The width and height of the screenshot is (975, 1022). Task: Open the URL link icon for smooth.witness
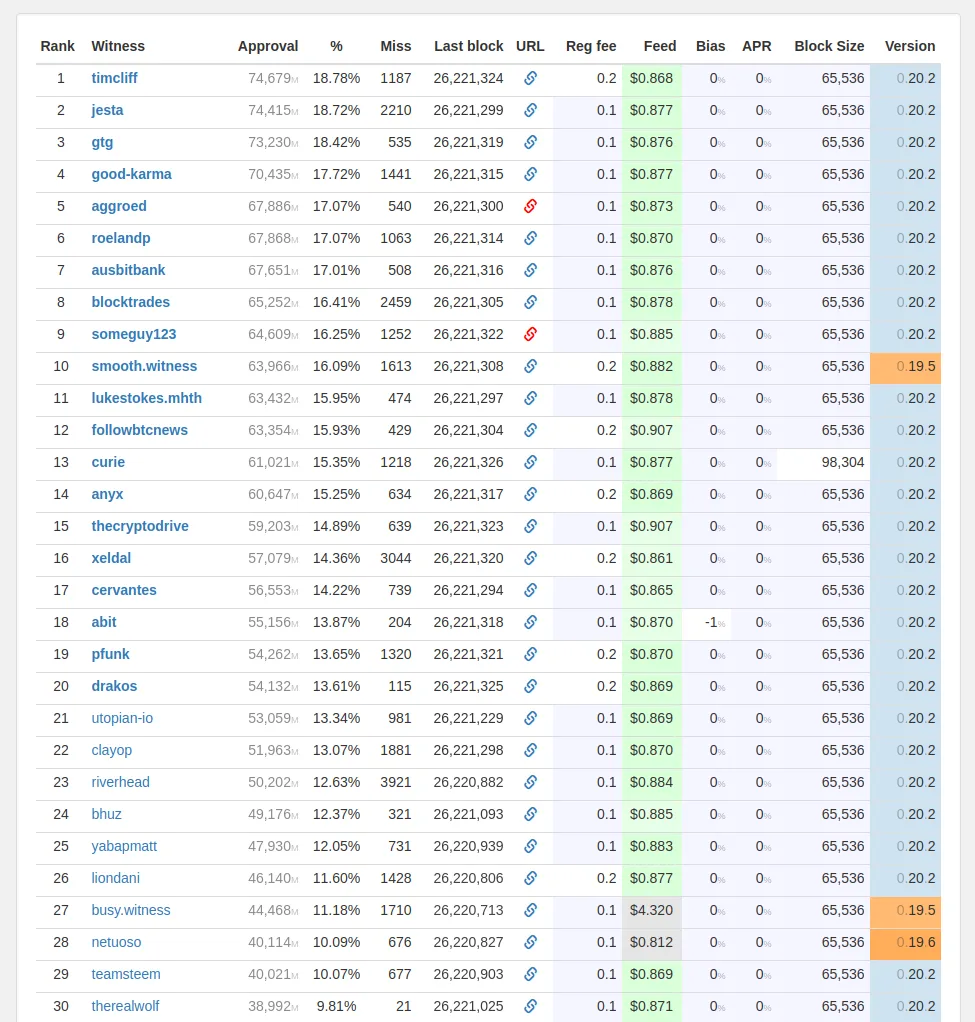coord(531,366)
